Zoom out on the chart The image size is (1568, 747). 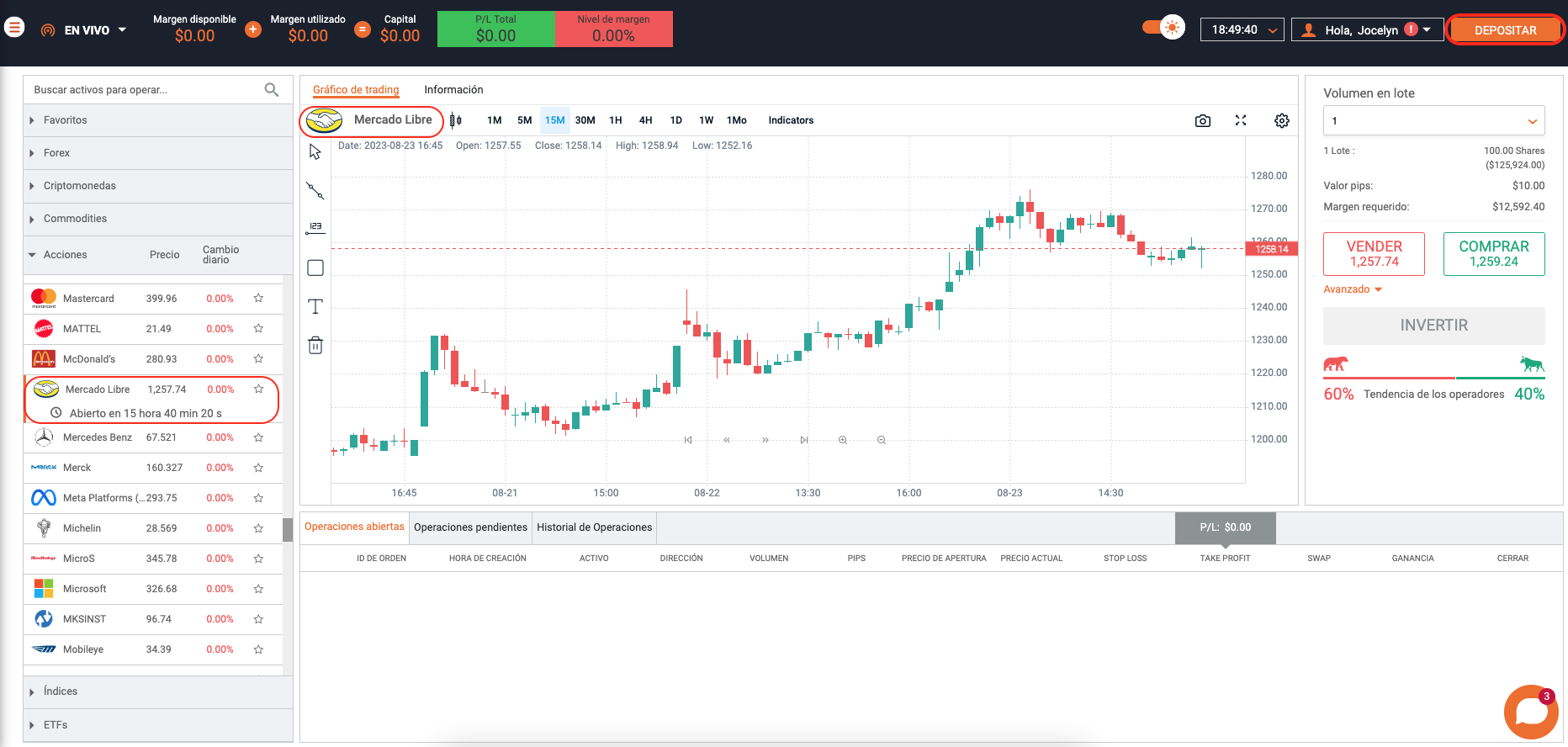tap(882, 440)
